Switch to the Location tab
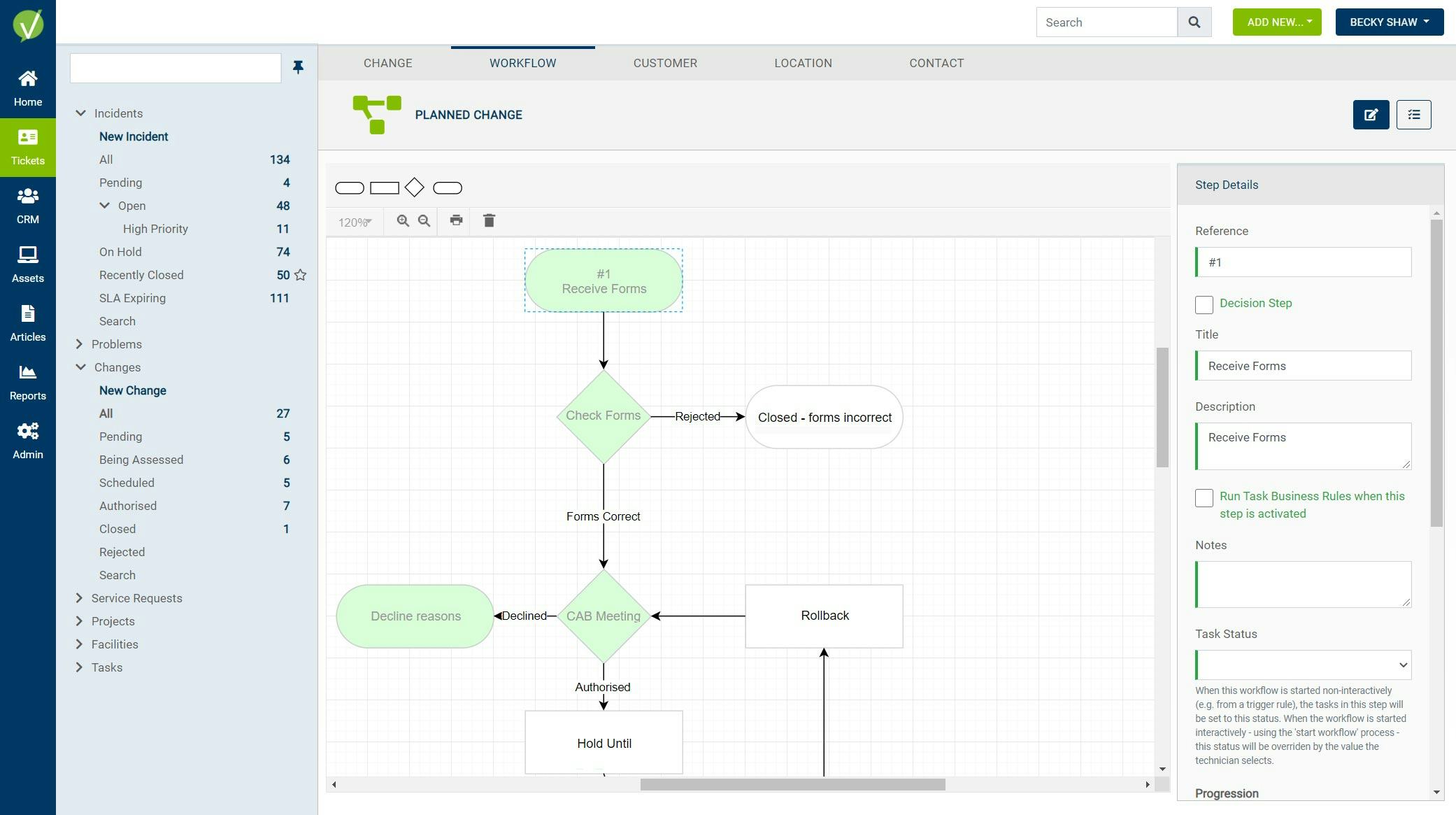The height and width of the screenshot is (815, 1456). 802,63
